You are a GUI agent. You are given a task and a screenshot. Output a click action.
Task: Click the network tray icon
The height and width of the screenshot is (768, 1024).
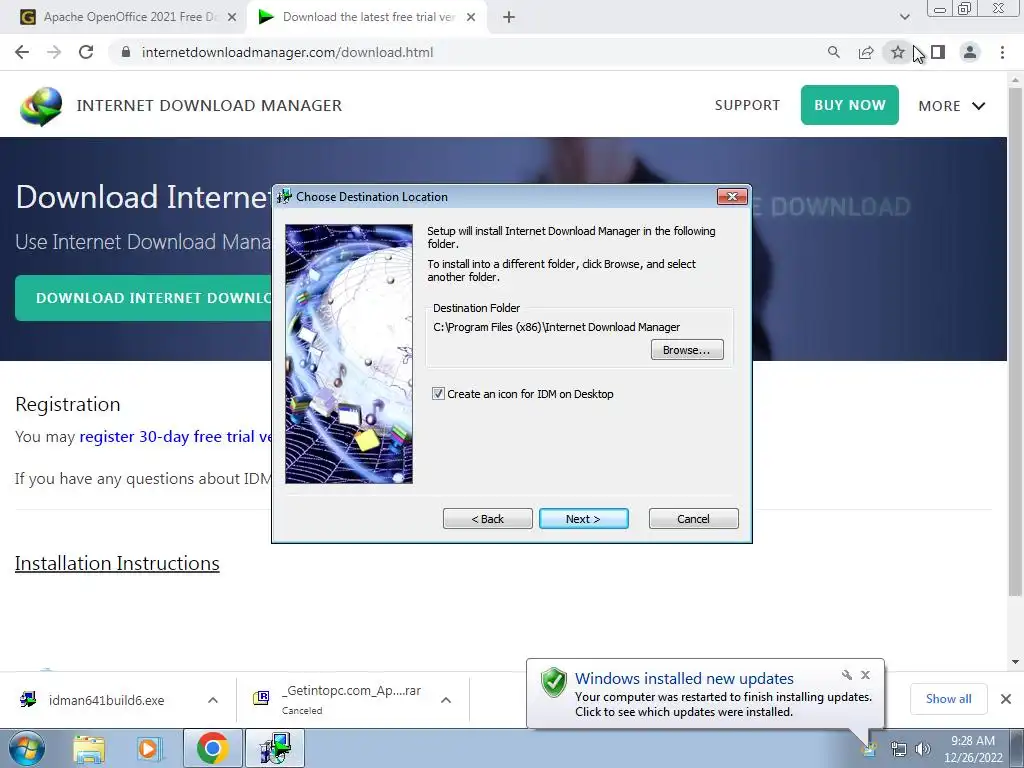tap(899, 749)
